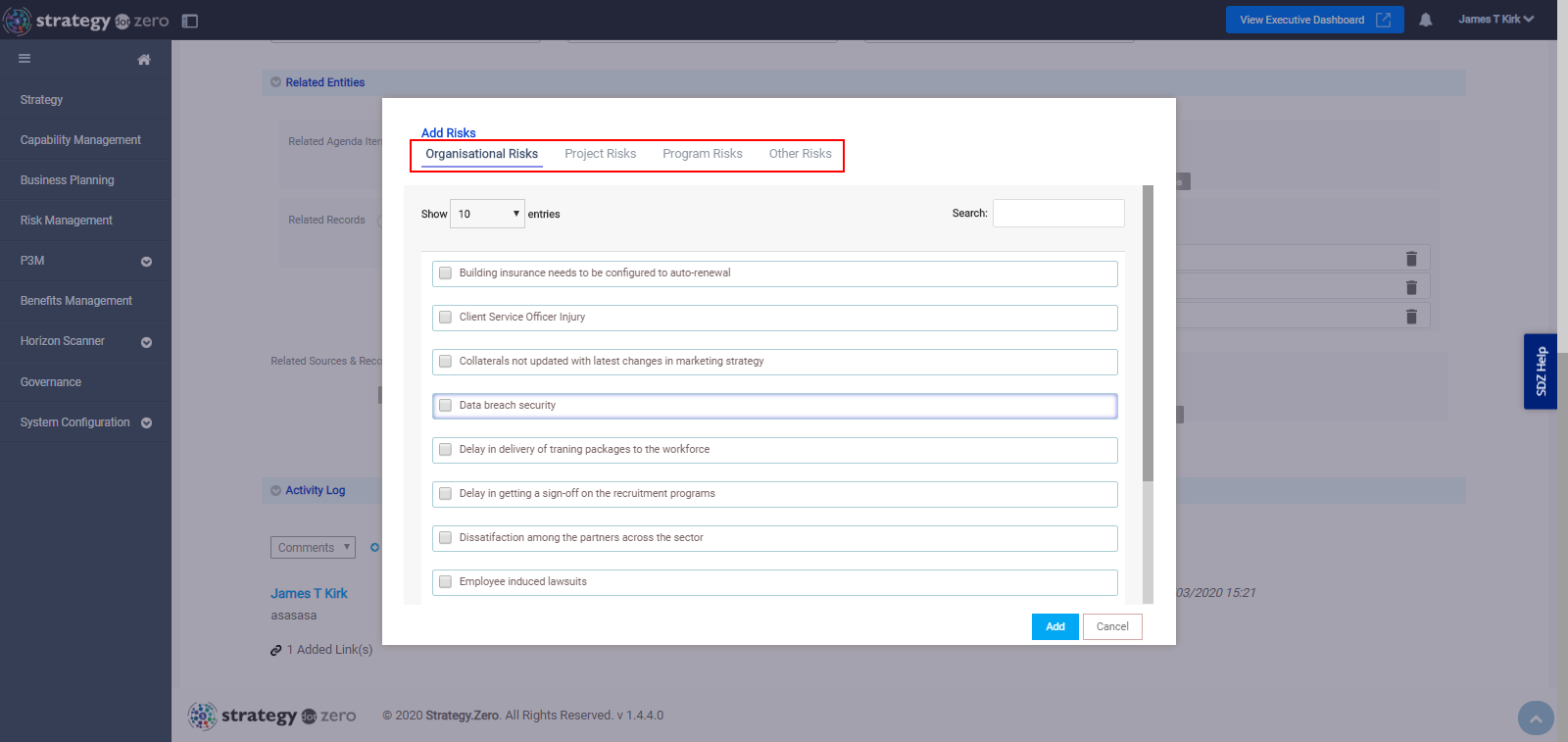Tick the 'Data breach security' checkbox
This screenshot has height=742, width=1568.
pyautogui.click(x=446, y=406)
